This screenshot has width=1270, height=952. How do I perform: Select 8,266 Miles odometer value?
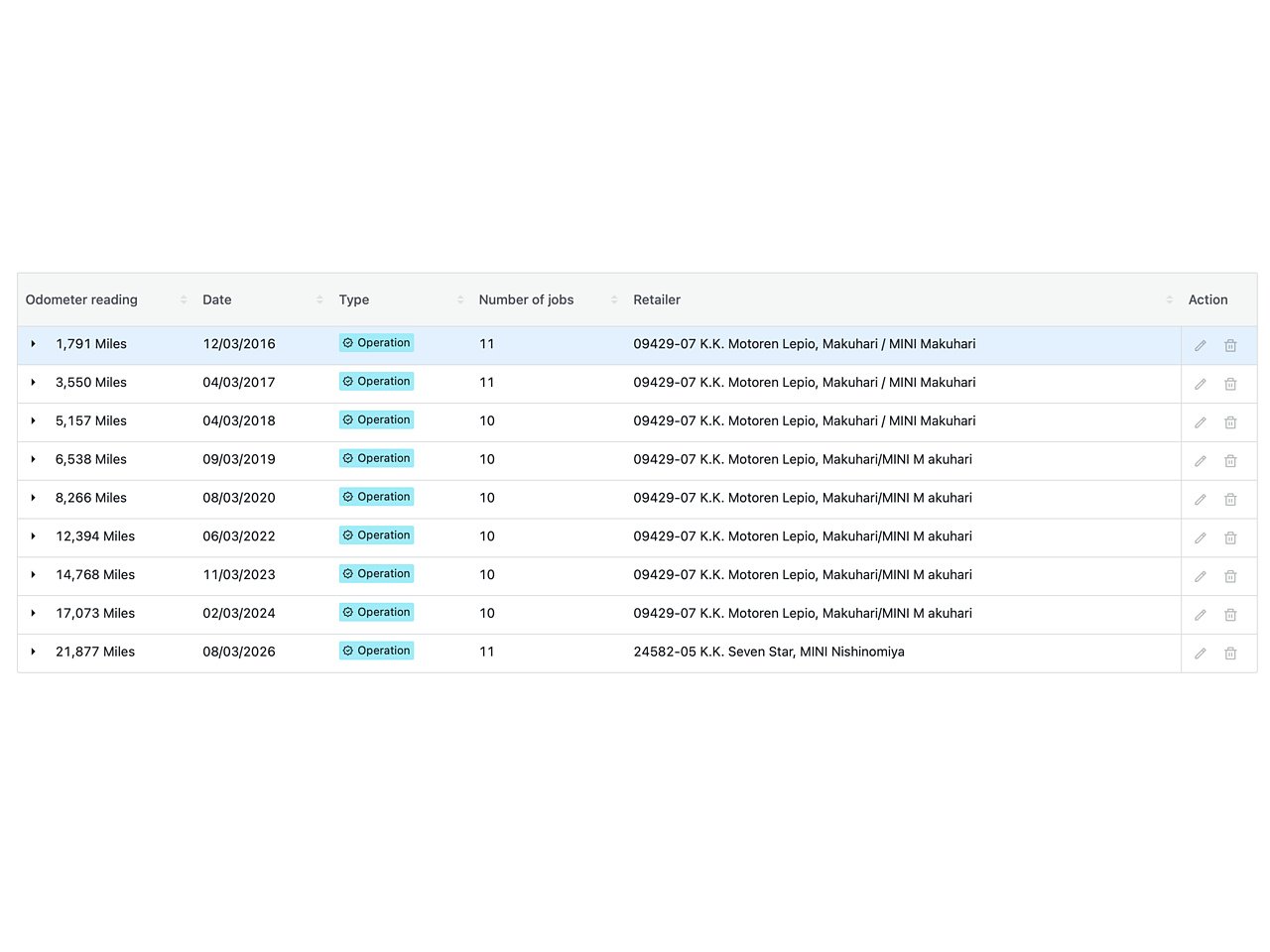(91, 498)
